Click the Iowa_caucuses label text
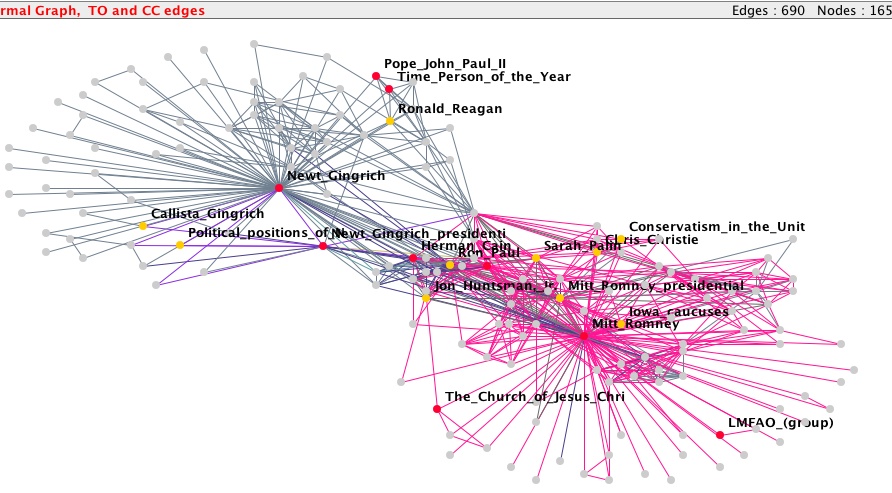Screen dimensions: 892x493 click(x=679, y=312)
